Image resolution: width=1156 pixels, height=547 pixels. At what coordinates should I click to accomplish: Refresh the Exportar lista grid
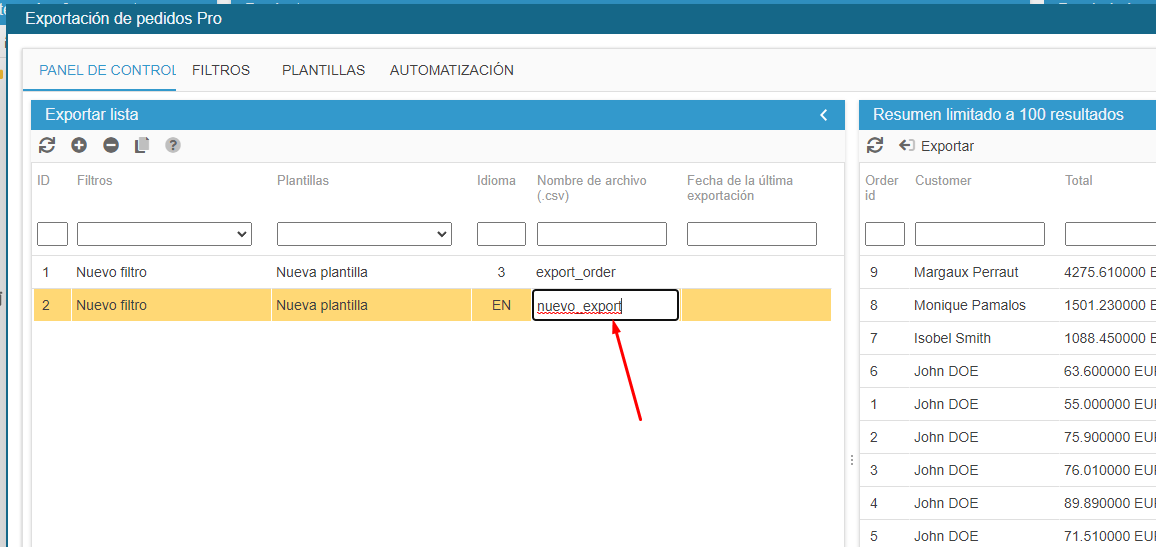tap(47, 146)
